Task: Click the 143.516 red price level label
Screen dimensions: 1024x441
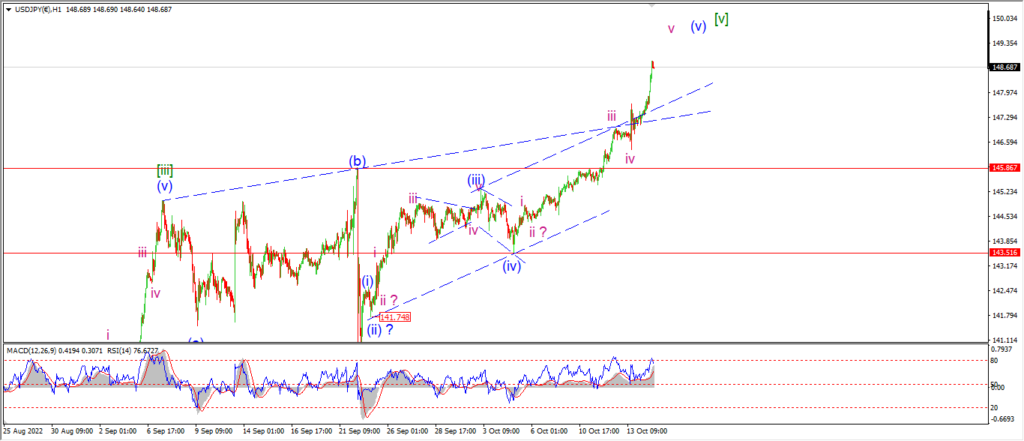Action: click(x=1004, y=252)
